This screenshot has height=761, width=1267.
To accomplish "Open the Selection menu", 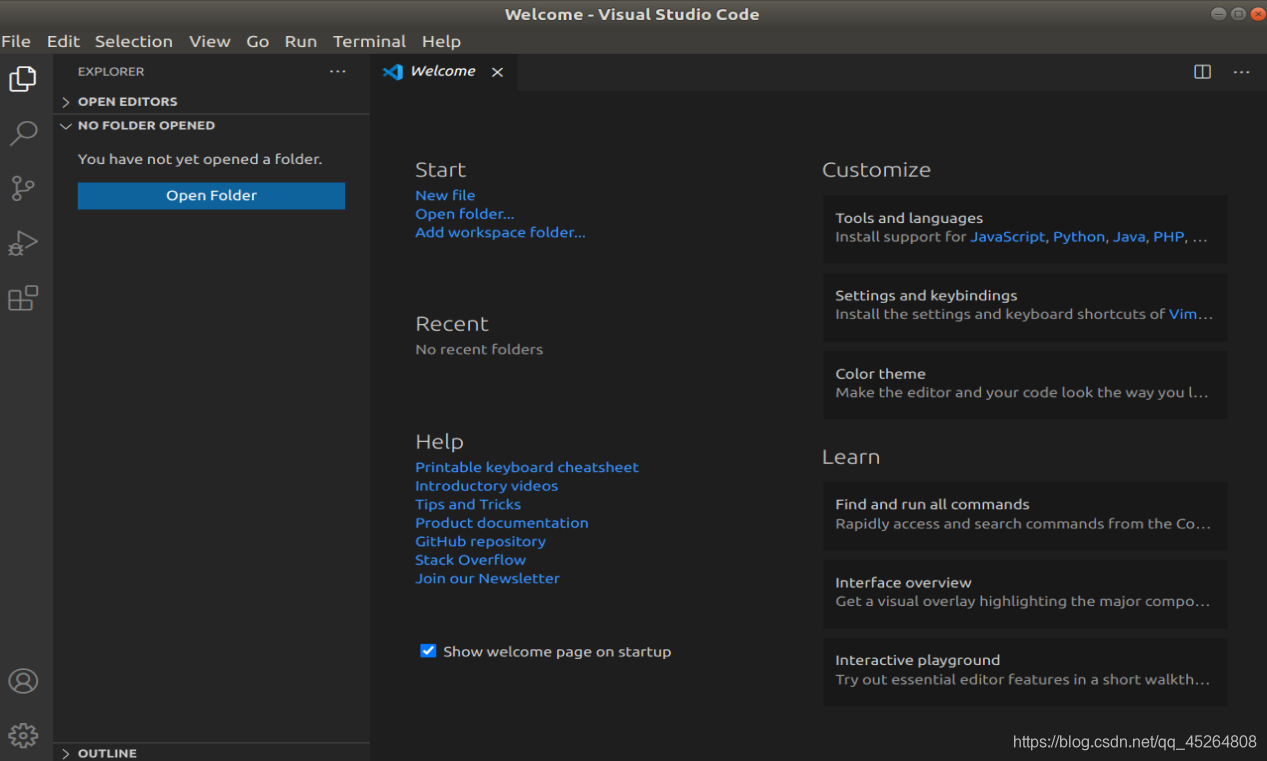I will pos(133,41).
